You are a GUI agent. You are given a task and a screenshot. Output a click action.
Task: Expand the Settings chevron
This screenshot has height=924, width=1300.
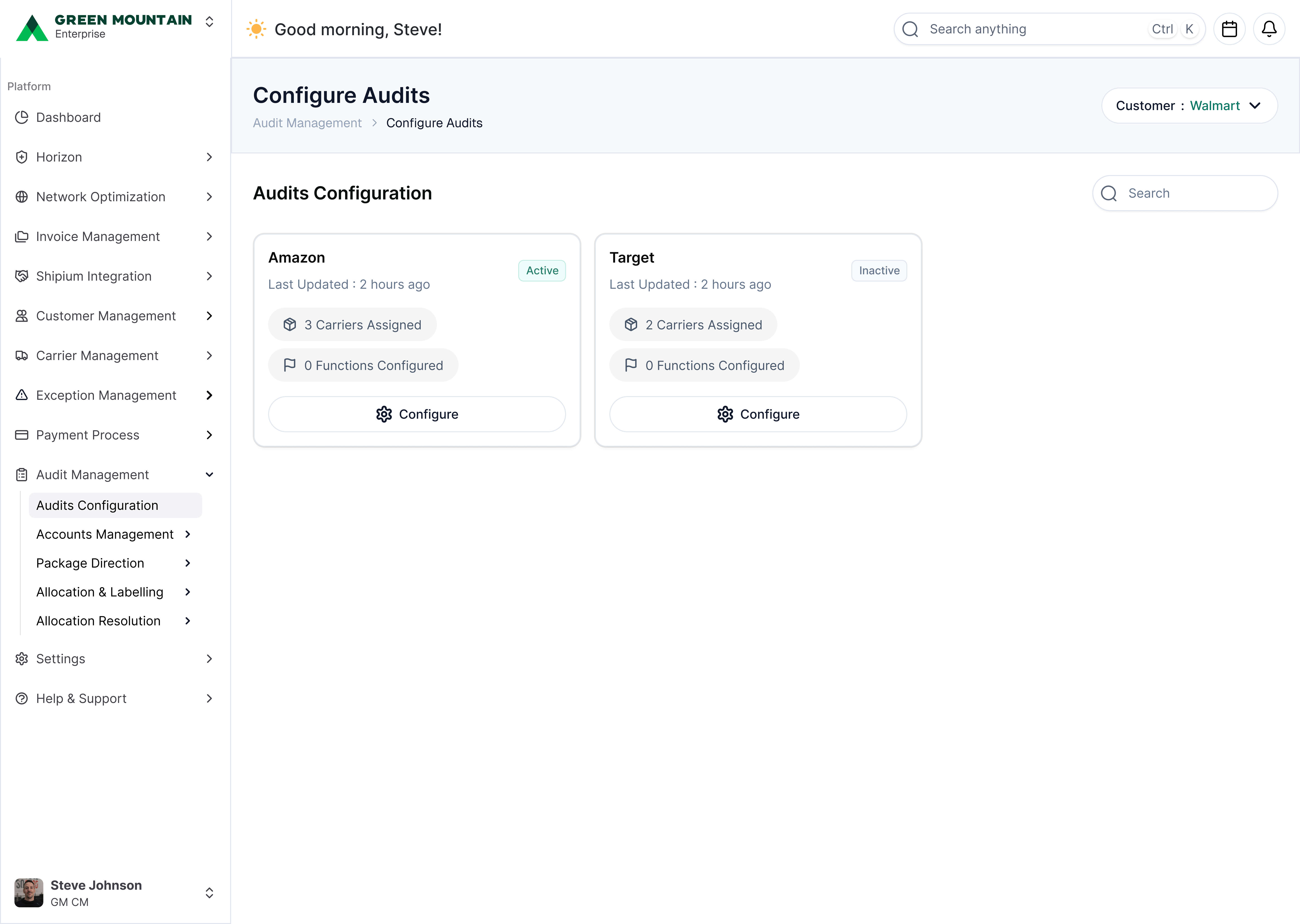(209, 659)
